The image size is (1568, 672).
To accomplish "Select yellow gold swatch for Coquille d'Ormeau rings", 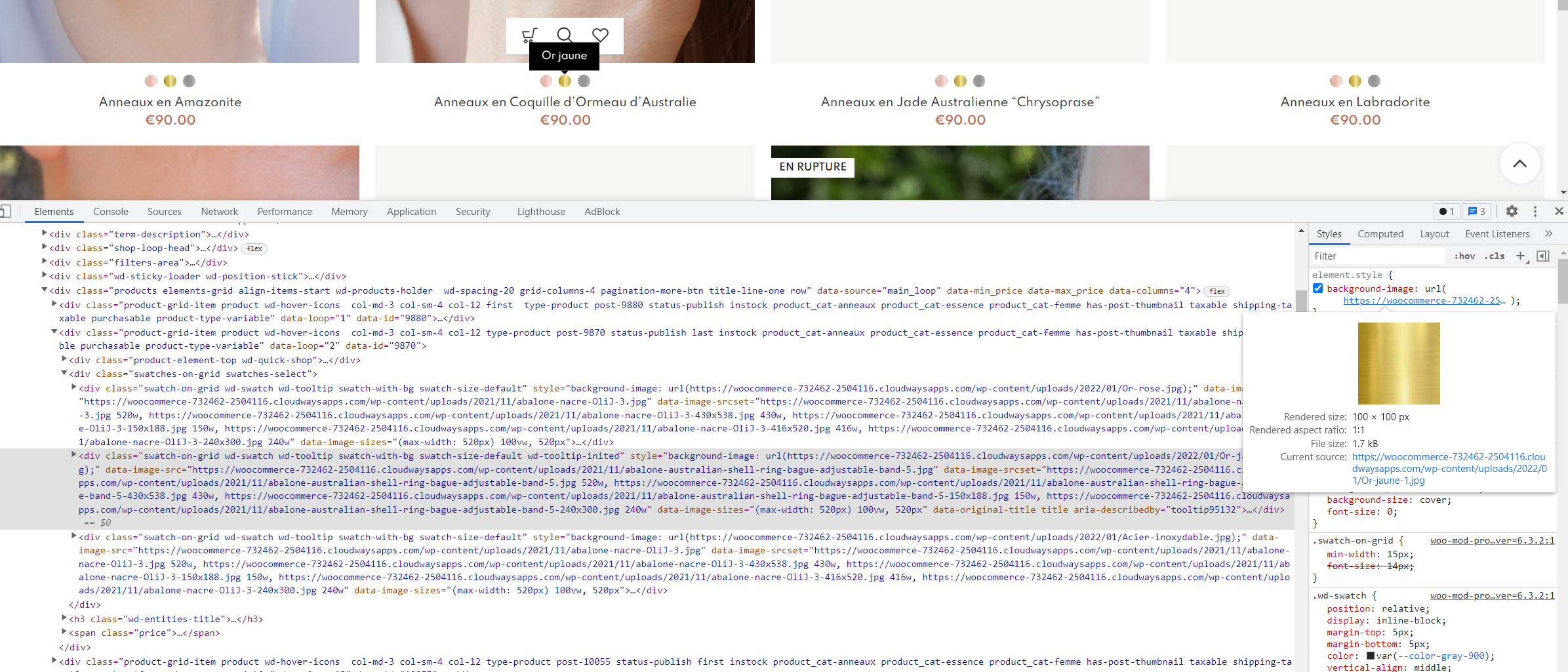I will pos(565,81).
